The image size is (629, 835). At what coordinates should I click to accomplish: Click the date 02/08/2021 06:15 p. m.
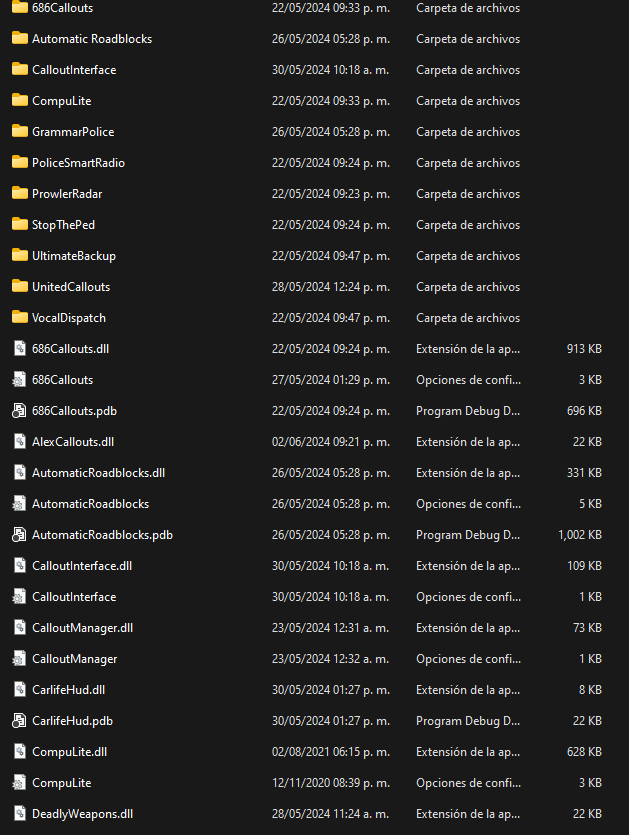click(331, 751)
